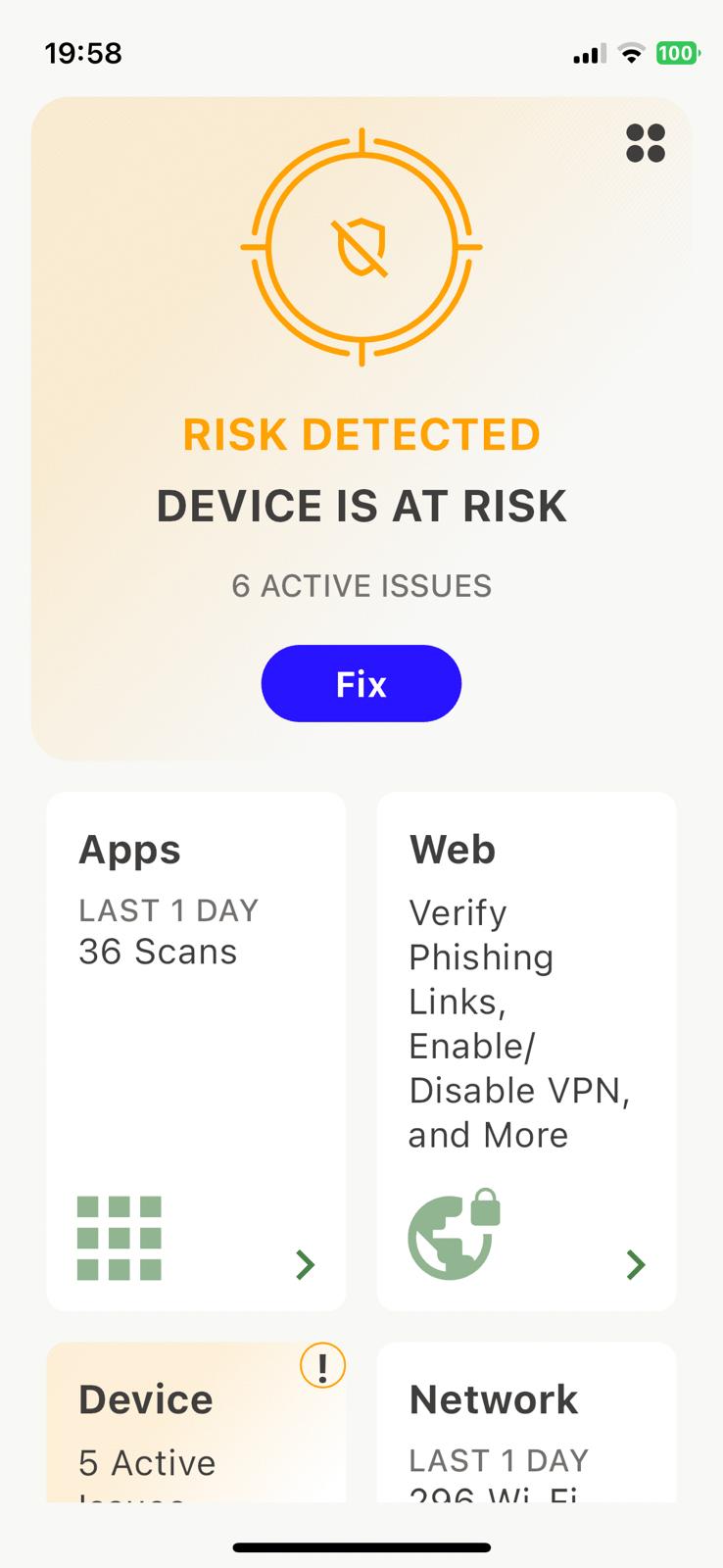Tap the Wi-Fi status icon
The image size is (723, 1568).
632,53
